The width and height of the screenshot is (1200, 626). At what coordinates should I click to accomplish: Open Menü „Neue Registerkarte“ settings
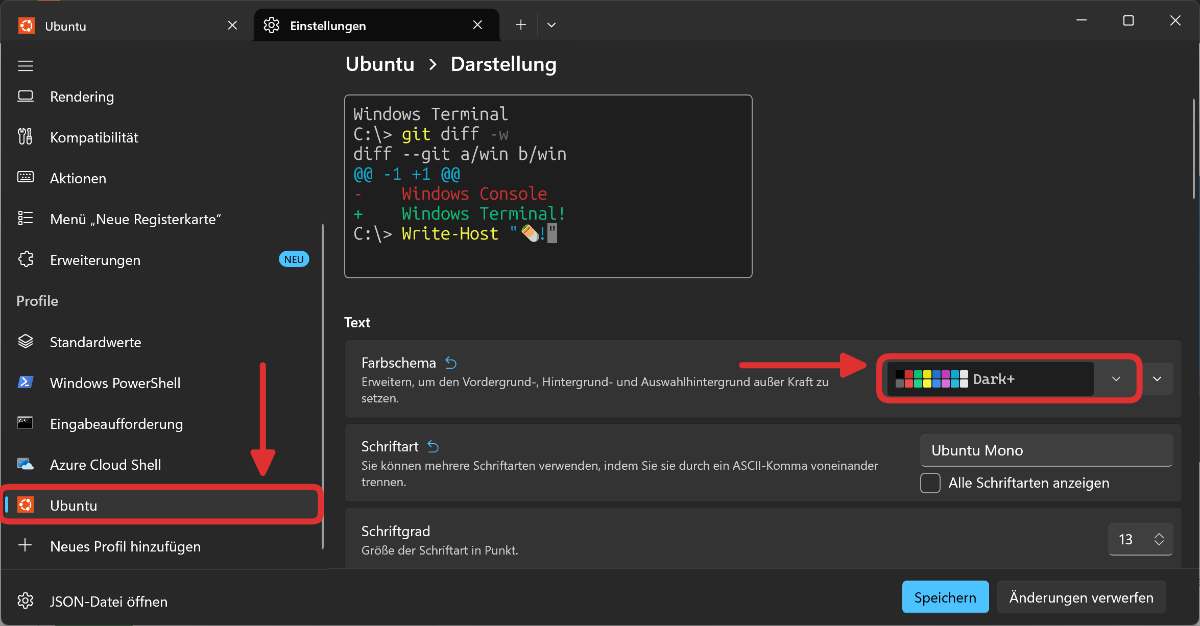pos(164,219)
